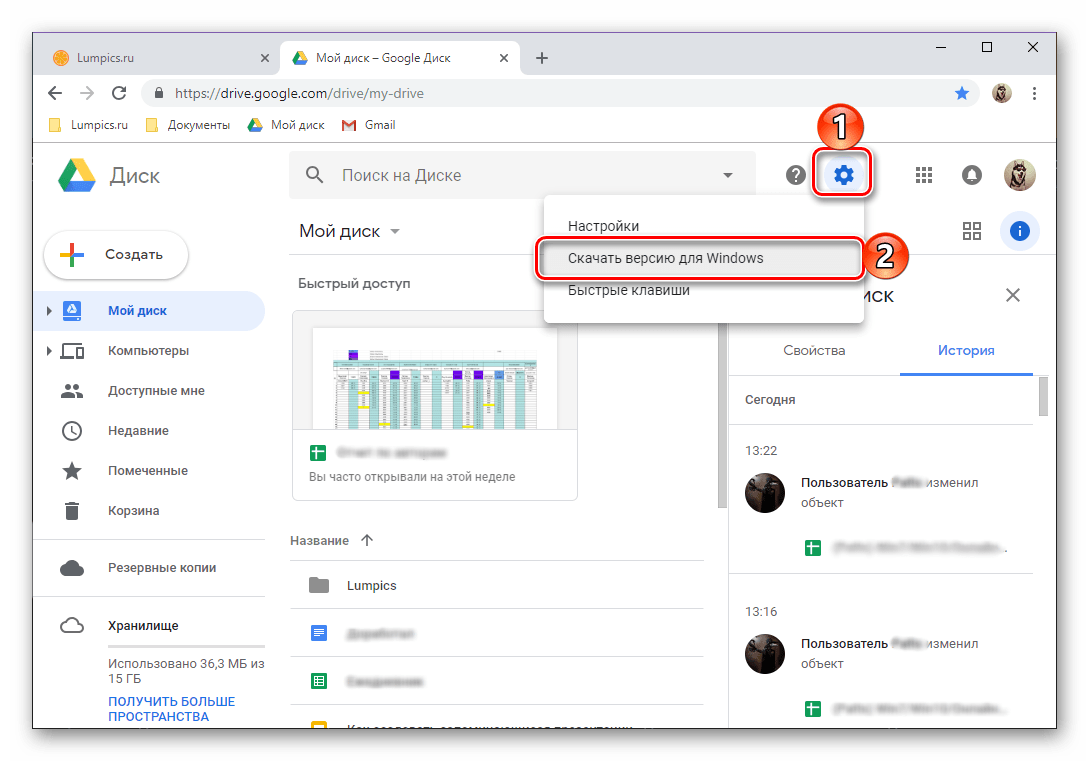Click the search magnifier icon
This screenshot has width=1089, height=761.
tap(315, 175)
